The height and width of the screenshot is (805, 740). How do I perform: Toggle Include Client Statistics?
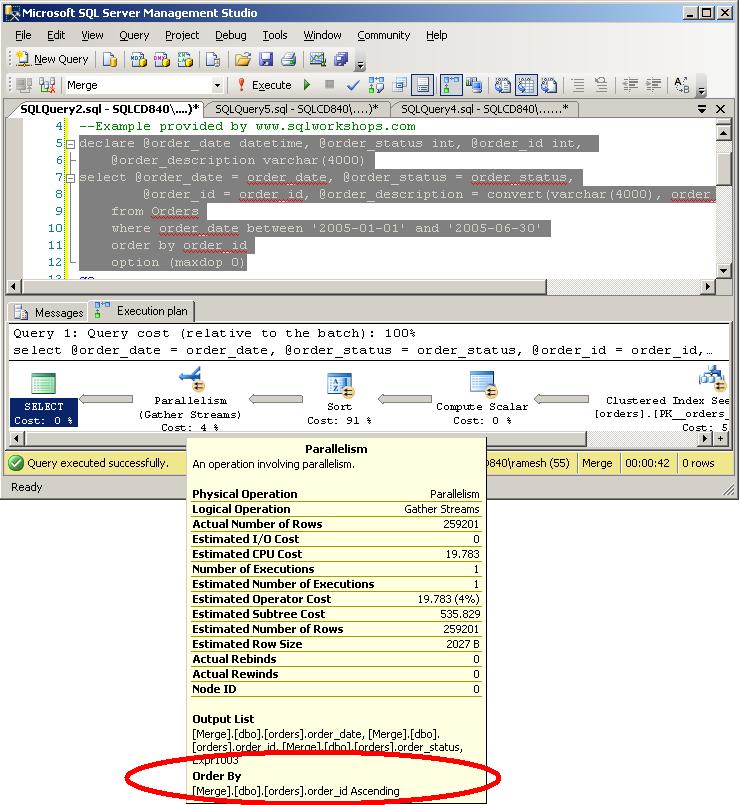click(x=473, y=85)
